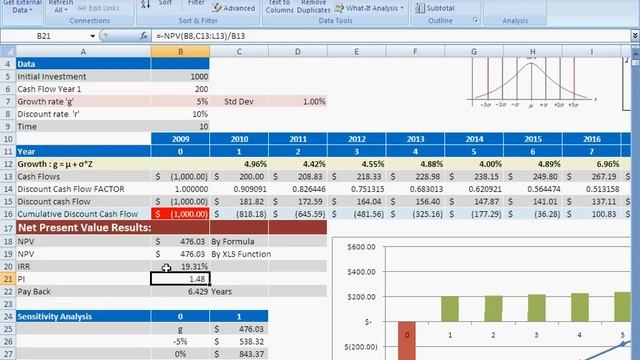The height and width of the screenshot is (360, 640).
Task: Select column A header
Action: pos(83,51)
